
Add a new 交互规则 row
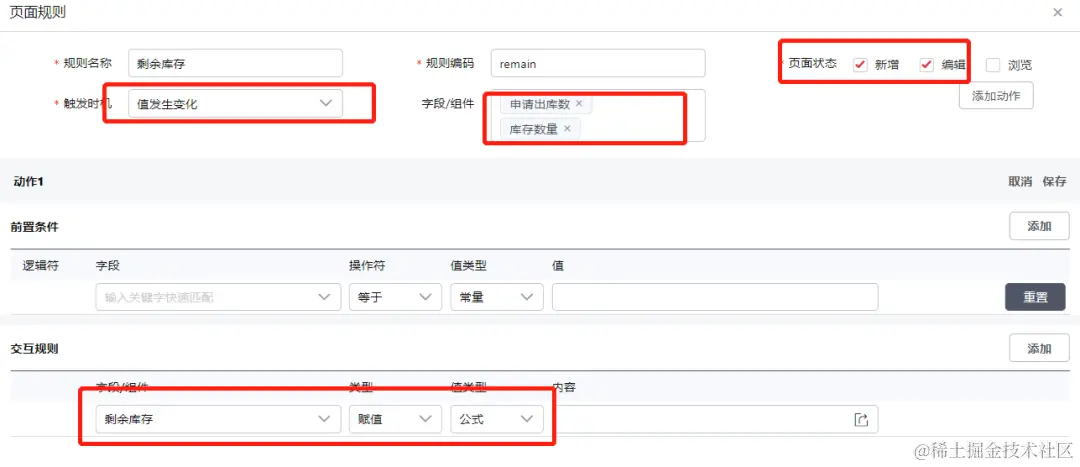(x=1039, y=348)
